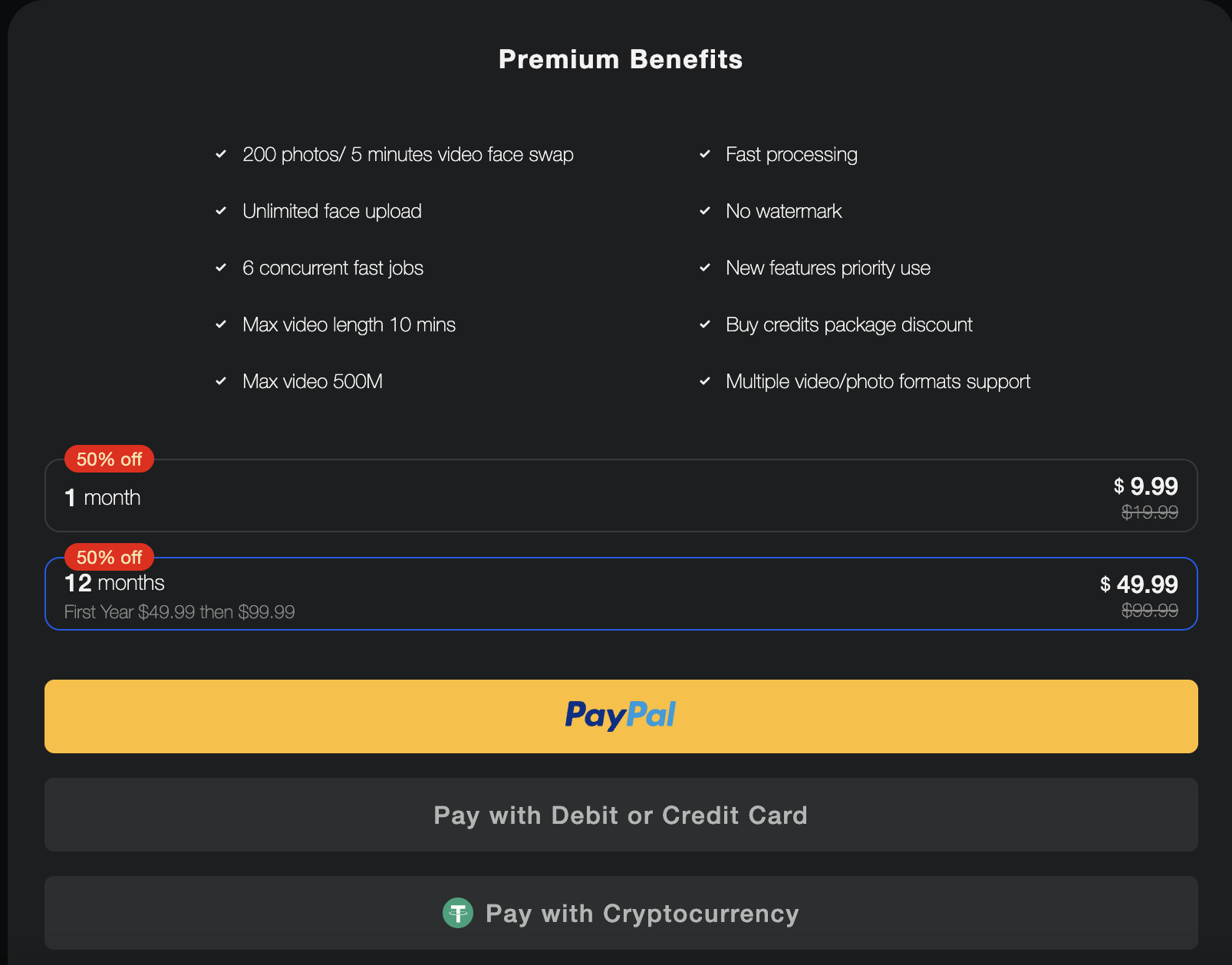
Task: Click the checkmark next to Max video 500M
Action: tap(221, 381)
